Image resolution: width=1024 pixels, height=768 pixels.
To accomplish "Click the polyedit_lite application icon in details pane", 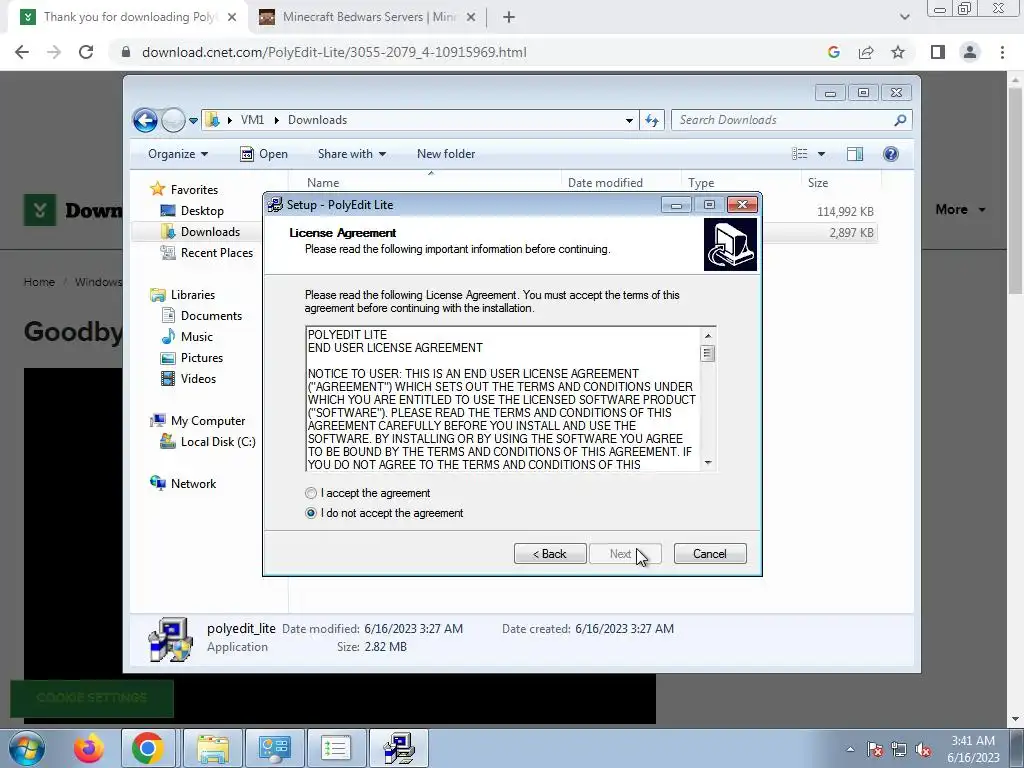I will [170, 639].
